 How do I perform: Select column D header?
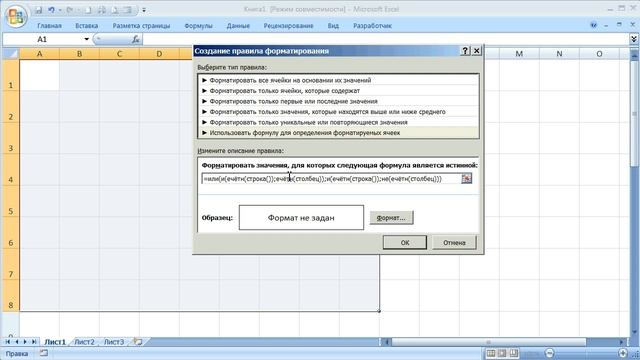click(x=159, y=53)
